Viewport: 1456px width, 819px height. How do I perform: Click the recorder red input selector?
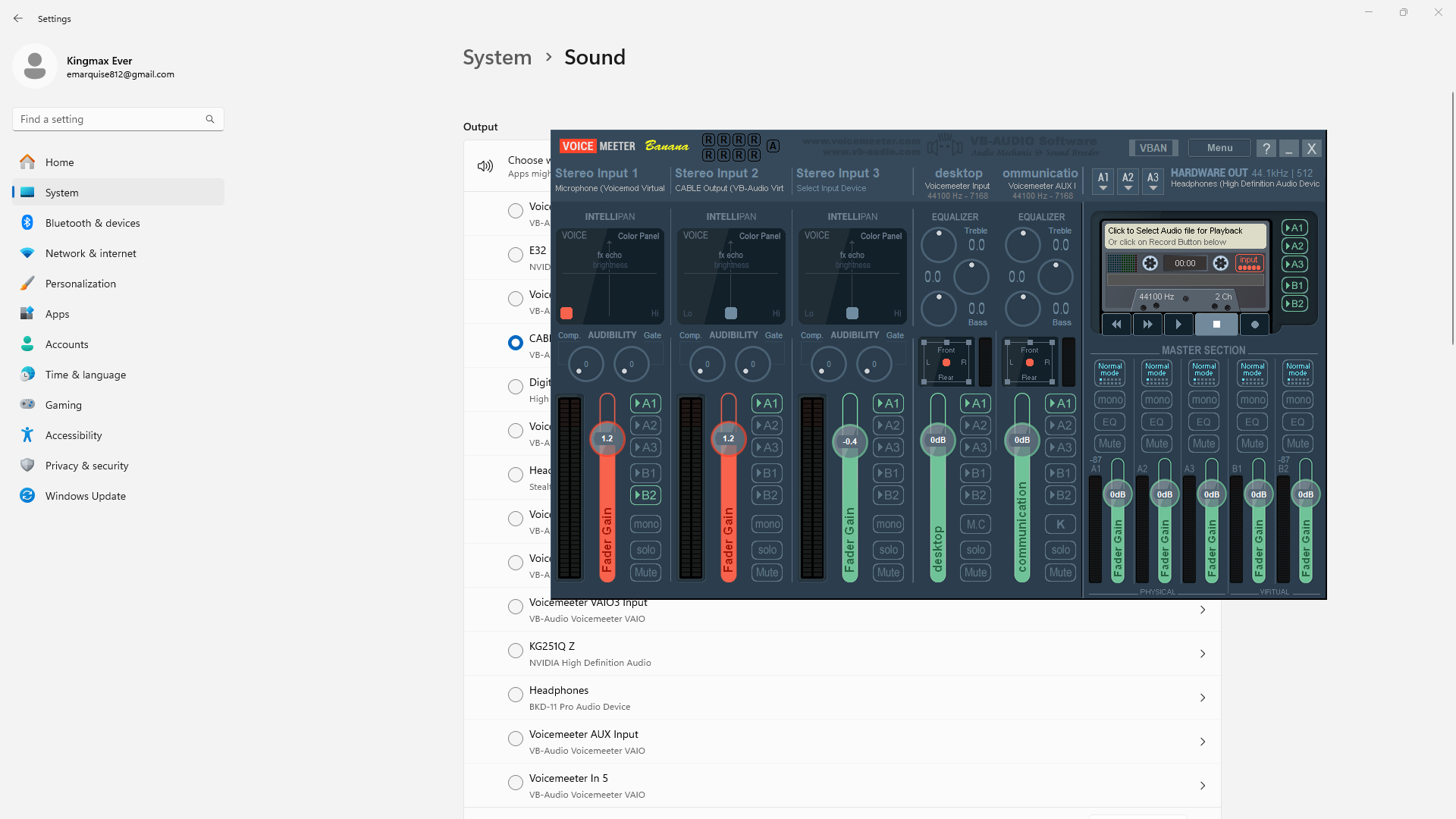tap(1249, 263)
